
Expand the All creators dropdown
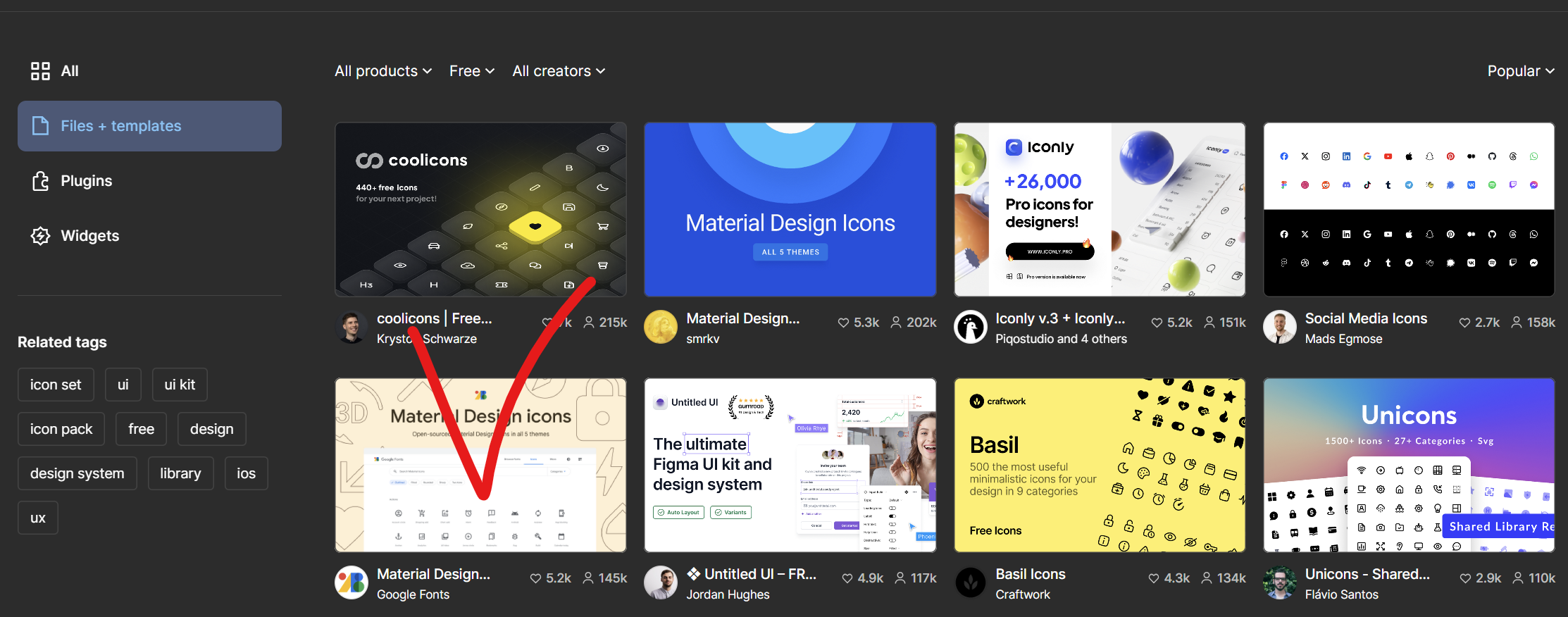tap(559, 71)
